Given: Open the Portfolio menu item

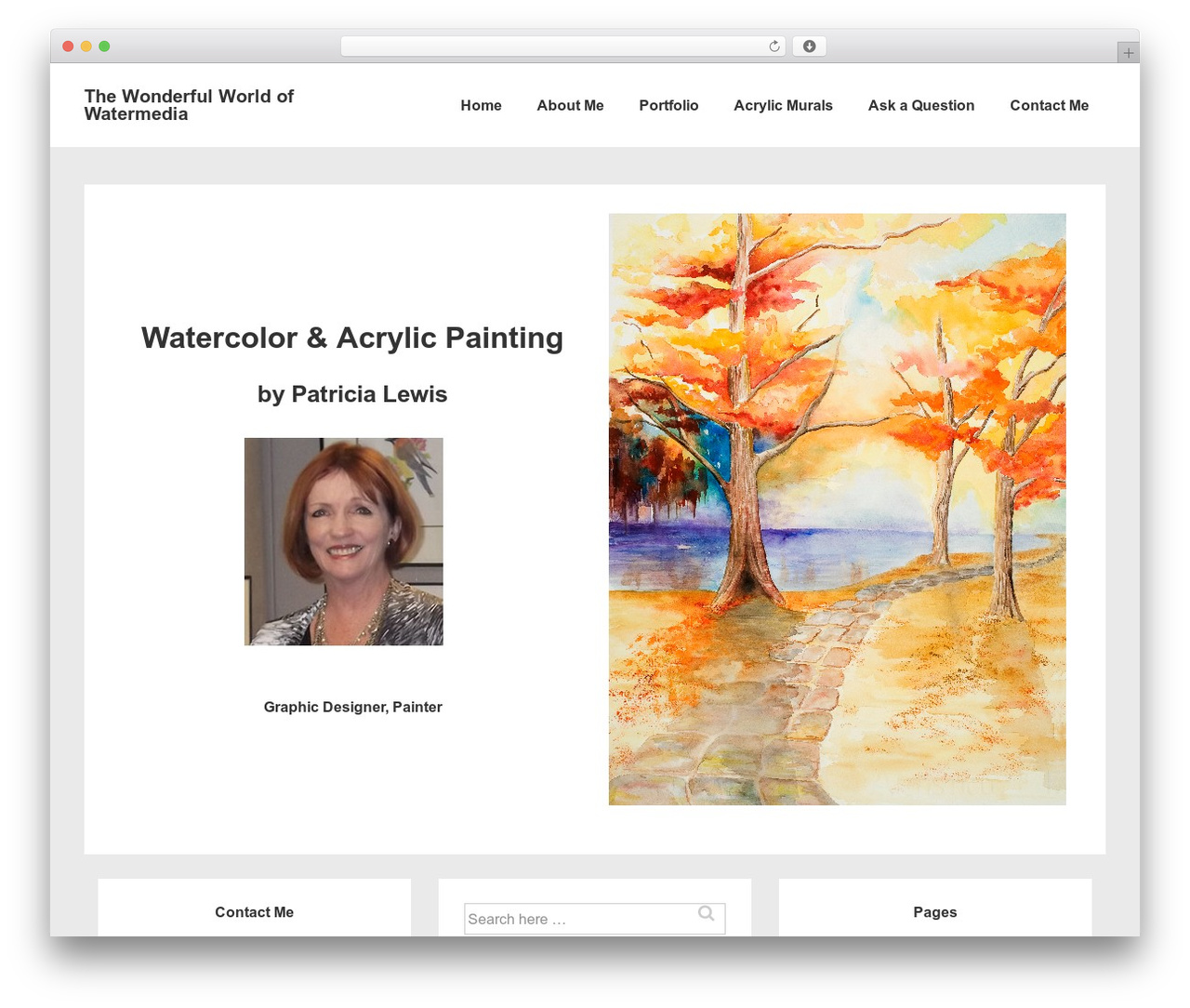Looking at the screenshot, I should (668, 105).
